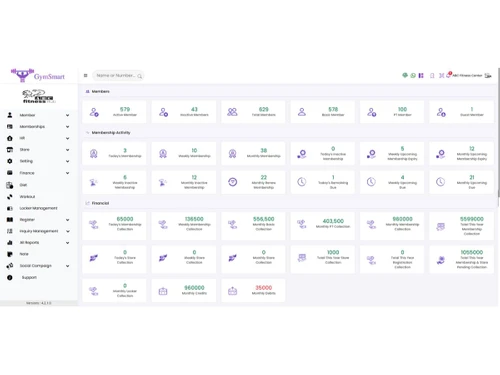The image size is (500, 375).
Task: Expand the Inquiry Management chevron
Action: [67, 231]
